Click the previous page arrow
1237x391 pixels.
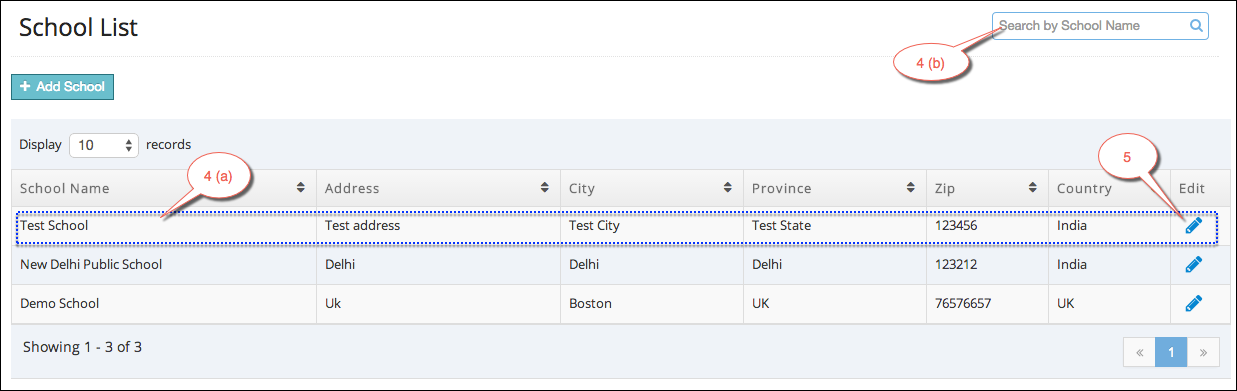[1139, 352]
